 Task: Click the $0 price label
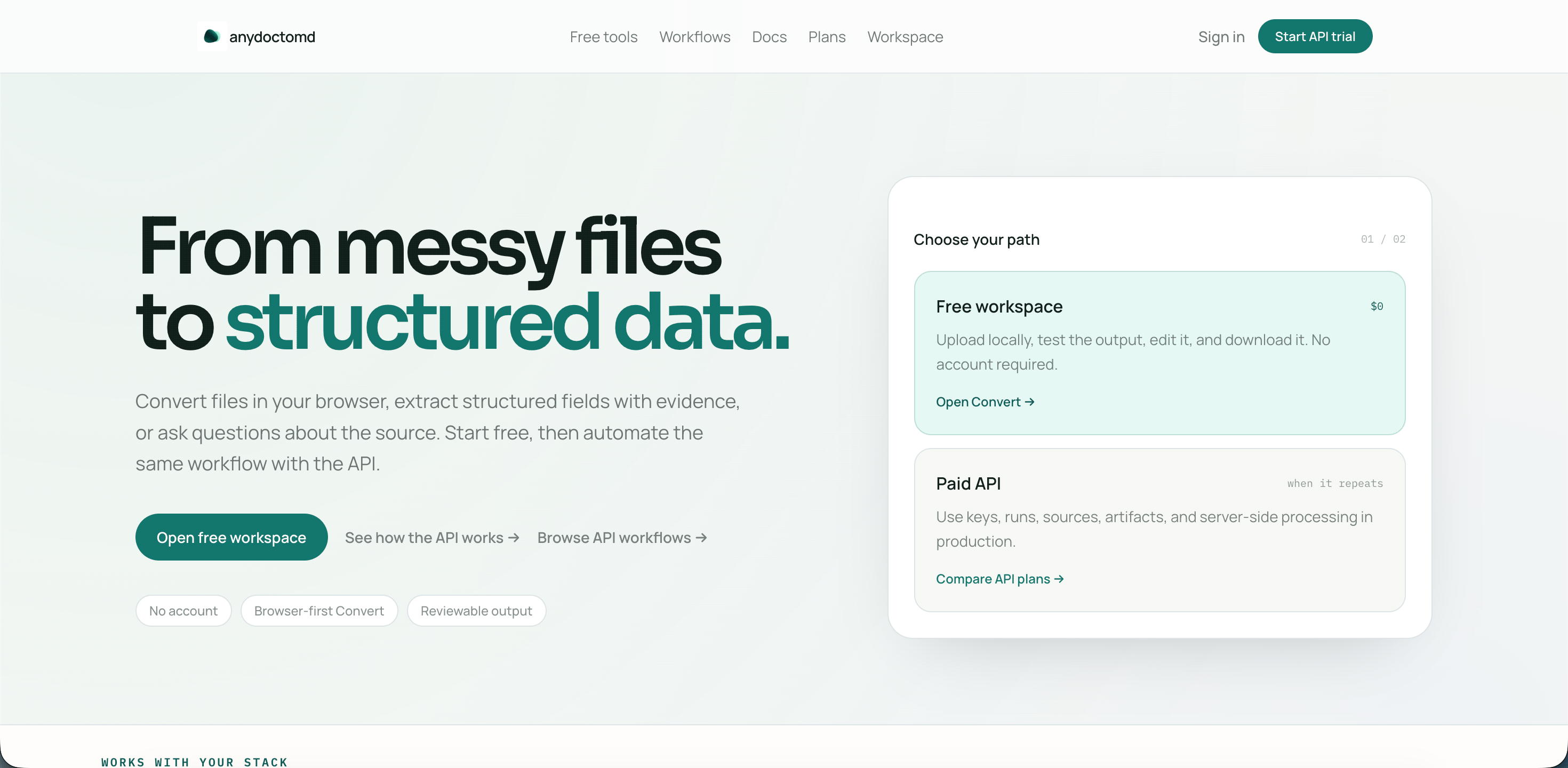[x=1376, y=307]
